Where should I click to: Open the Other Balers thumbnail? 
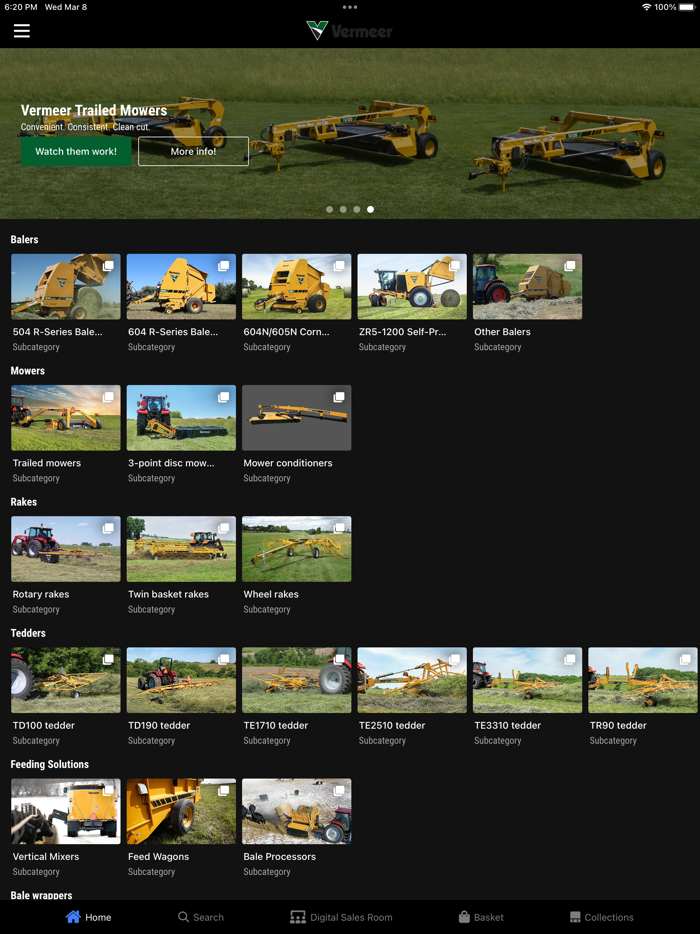coord(527,287)
